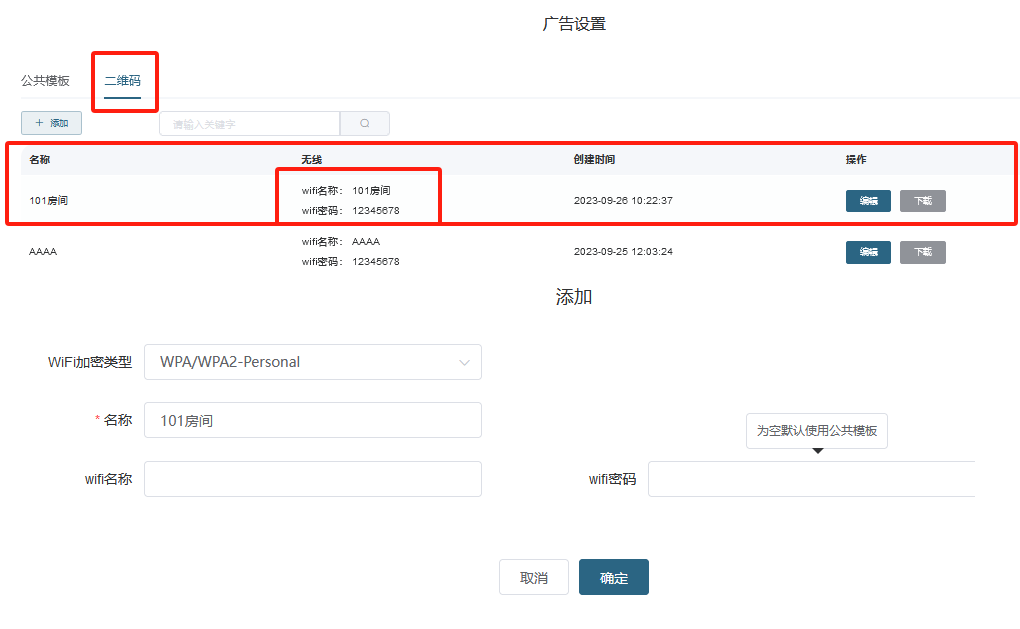
Task: Click the empty wifi名称 input field
Action: pos(312,479)
